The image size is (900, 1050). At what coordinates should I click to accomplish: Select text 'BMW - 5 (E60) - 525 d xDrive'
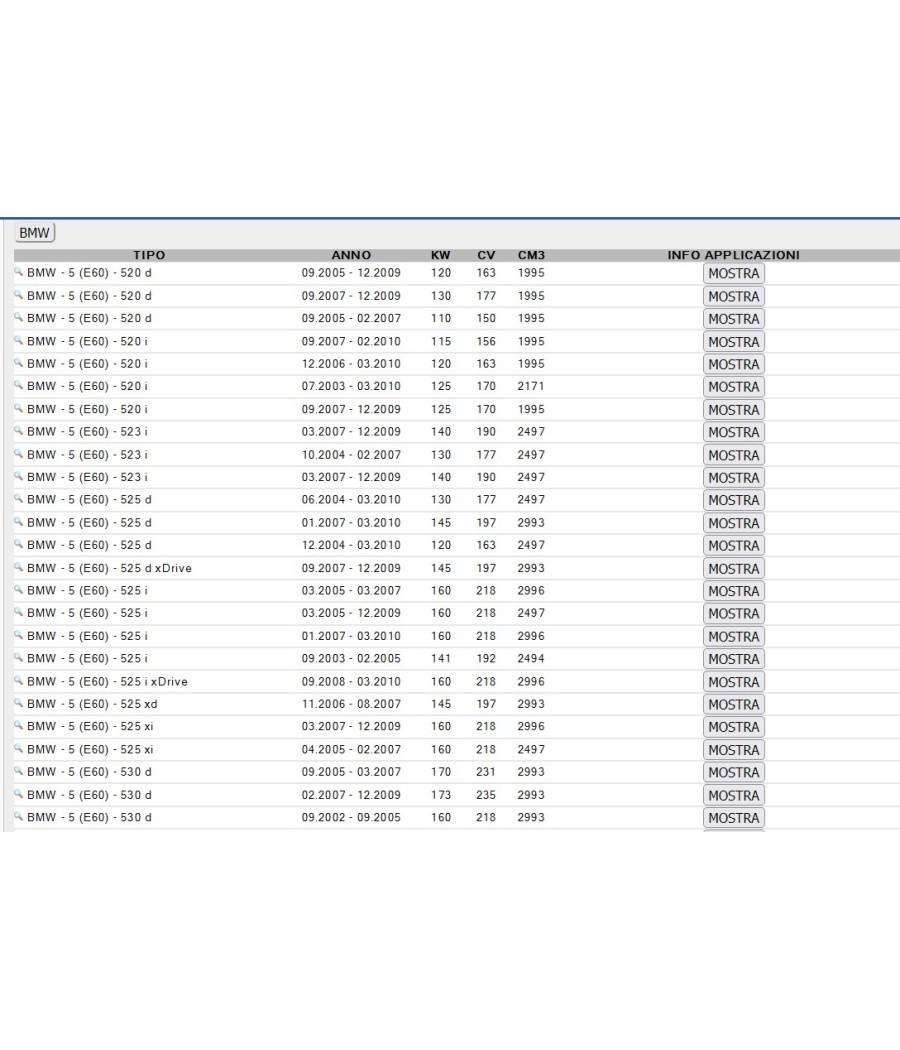pyautogui.click(x=109, y=568)
